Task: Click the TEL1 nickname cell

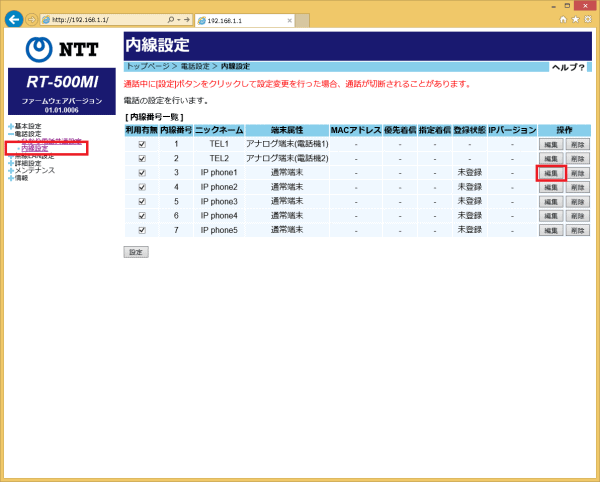Action: (x=219, y=144)
